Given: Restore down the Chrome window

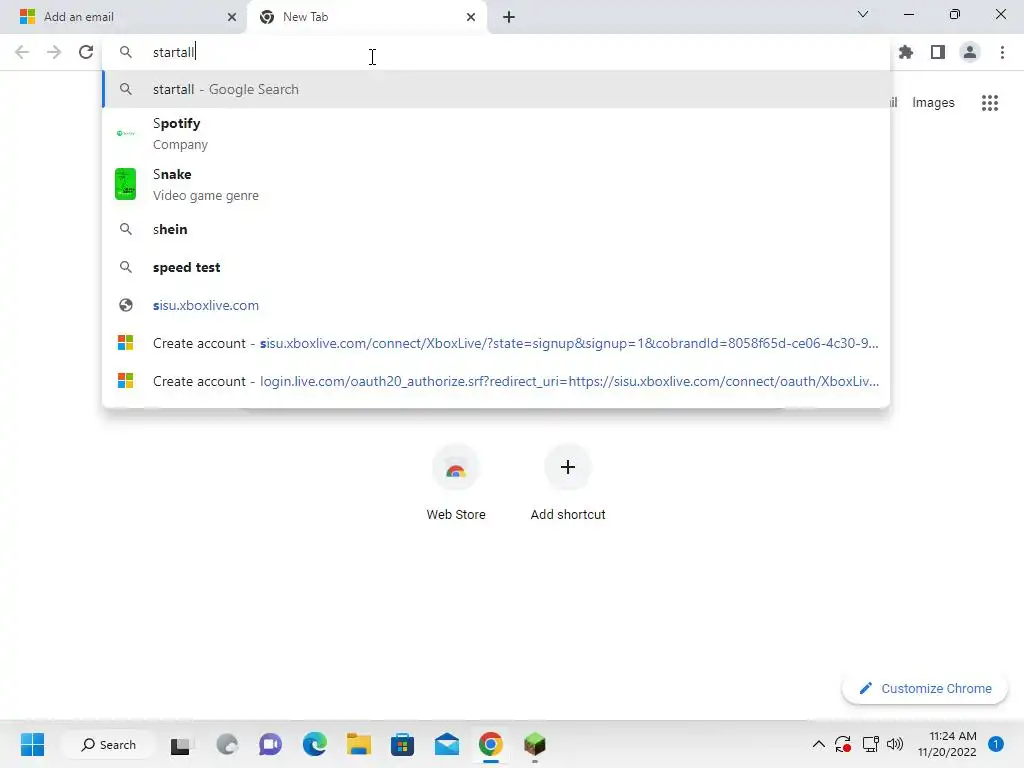Looking at the screenshot, I should [955, 14].
